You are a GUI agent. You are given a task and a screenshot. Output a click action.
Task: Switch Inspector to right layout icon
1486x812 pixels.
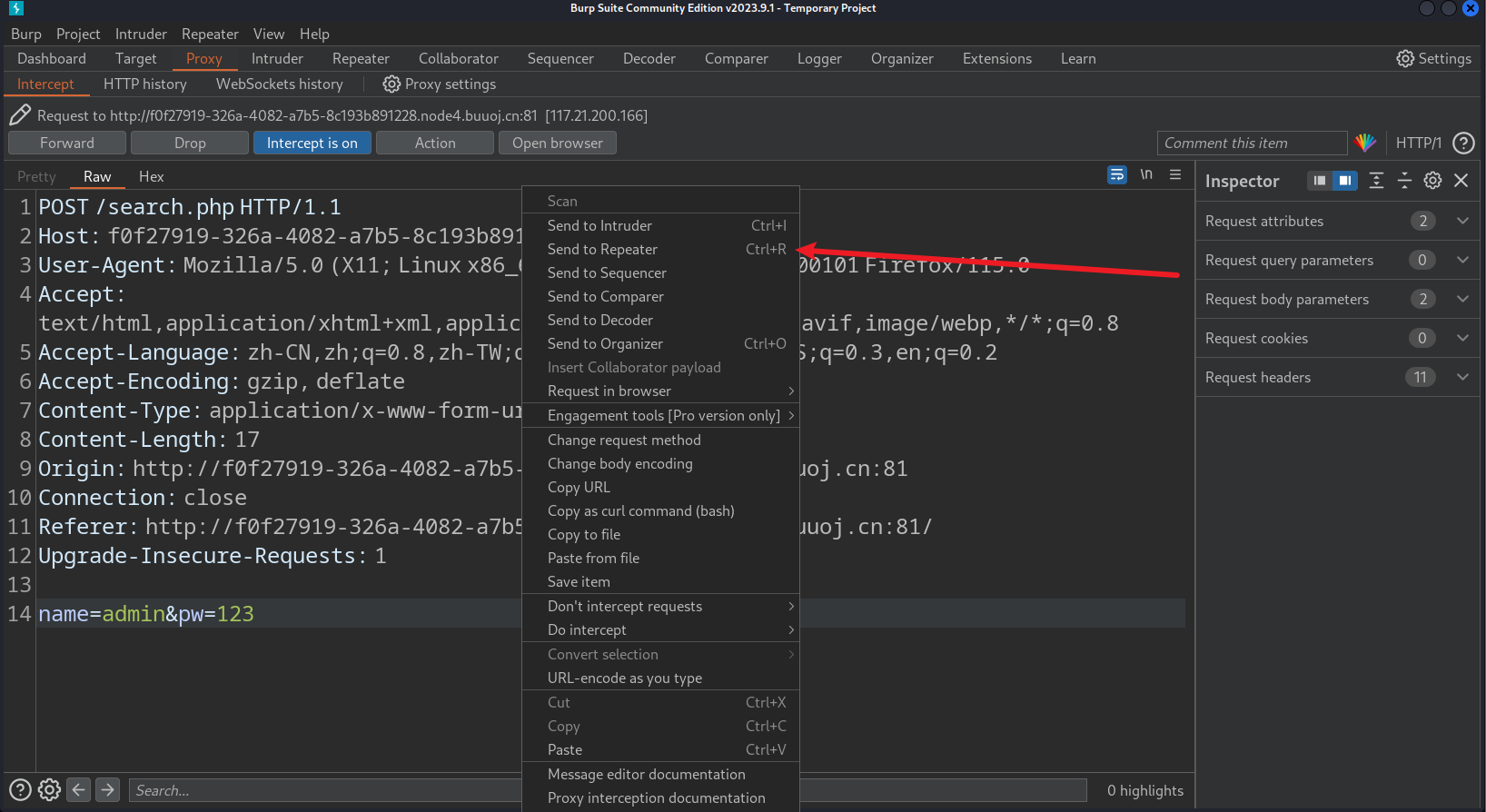(1345, 181)
